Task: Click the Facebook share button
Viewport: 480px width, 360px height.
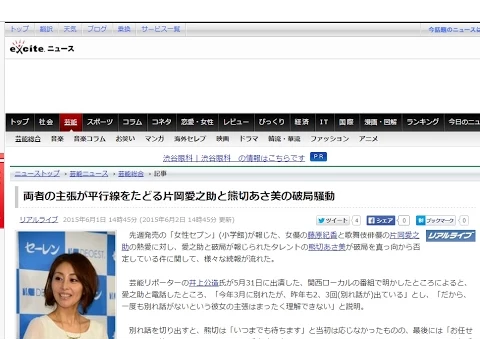Action: (x=381, y=220)
